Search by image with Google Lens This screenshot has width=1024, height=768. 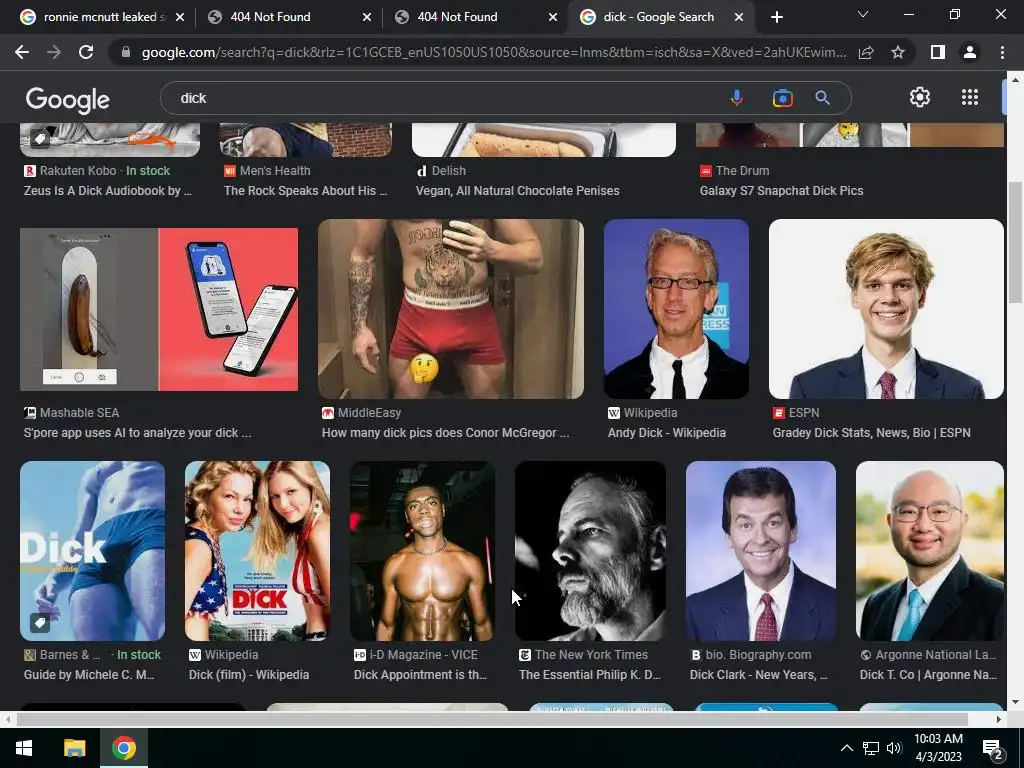[782, 98]
